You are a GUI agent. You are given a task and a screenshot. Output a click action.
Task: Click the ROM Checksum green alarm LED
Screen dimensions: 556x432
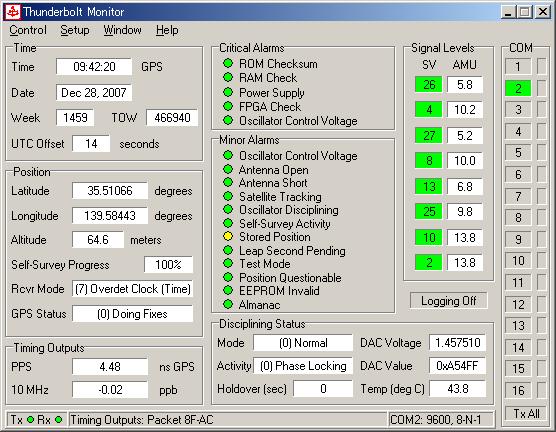[228, 63]
